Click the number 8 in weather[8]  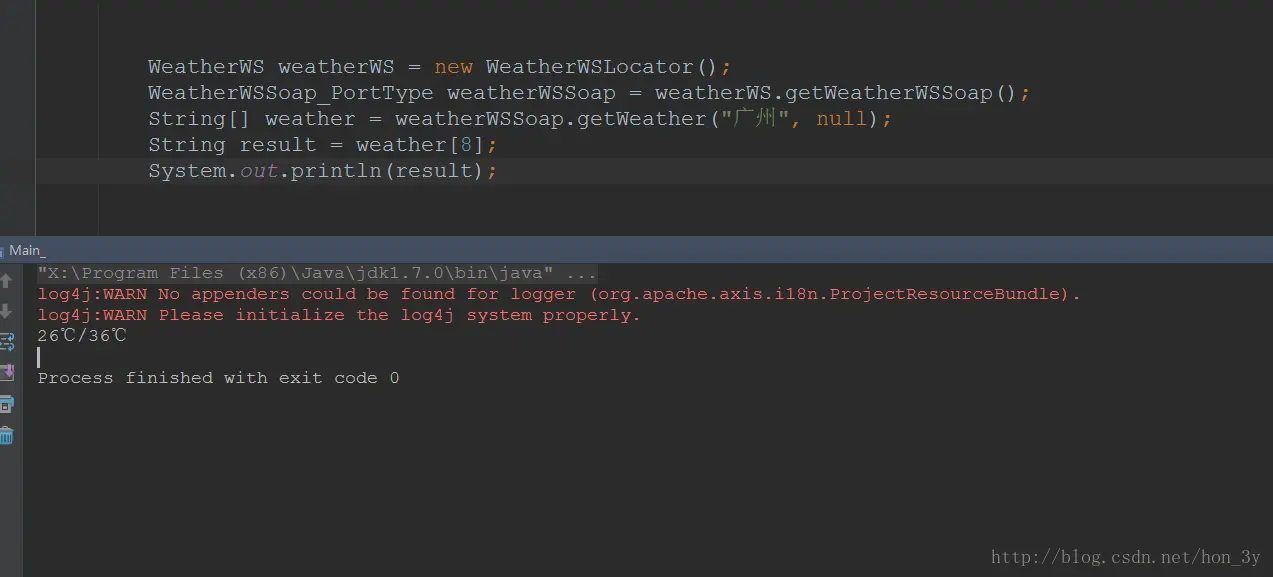(x=466, y=145)
